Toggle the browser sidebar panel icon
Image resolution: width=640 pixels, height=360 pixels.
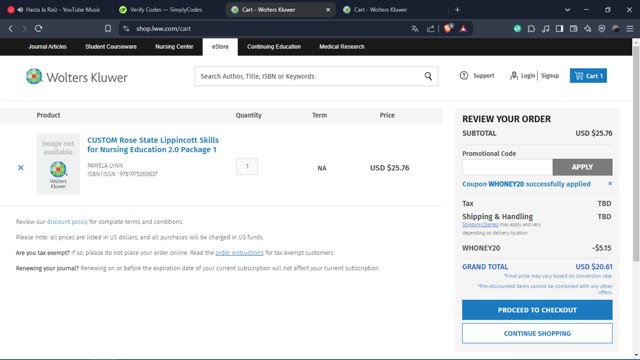point(559,29)
